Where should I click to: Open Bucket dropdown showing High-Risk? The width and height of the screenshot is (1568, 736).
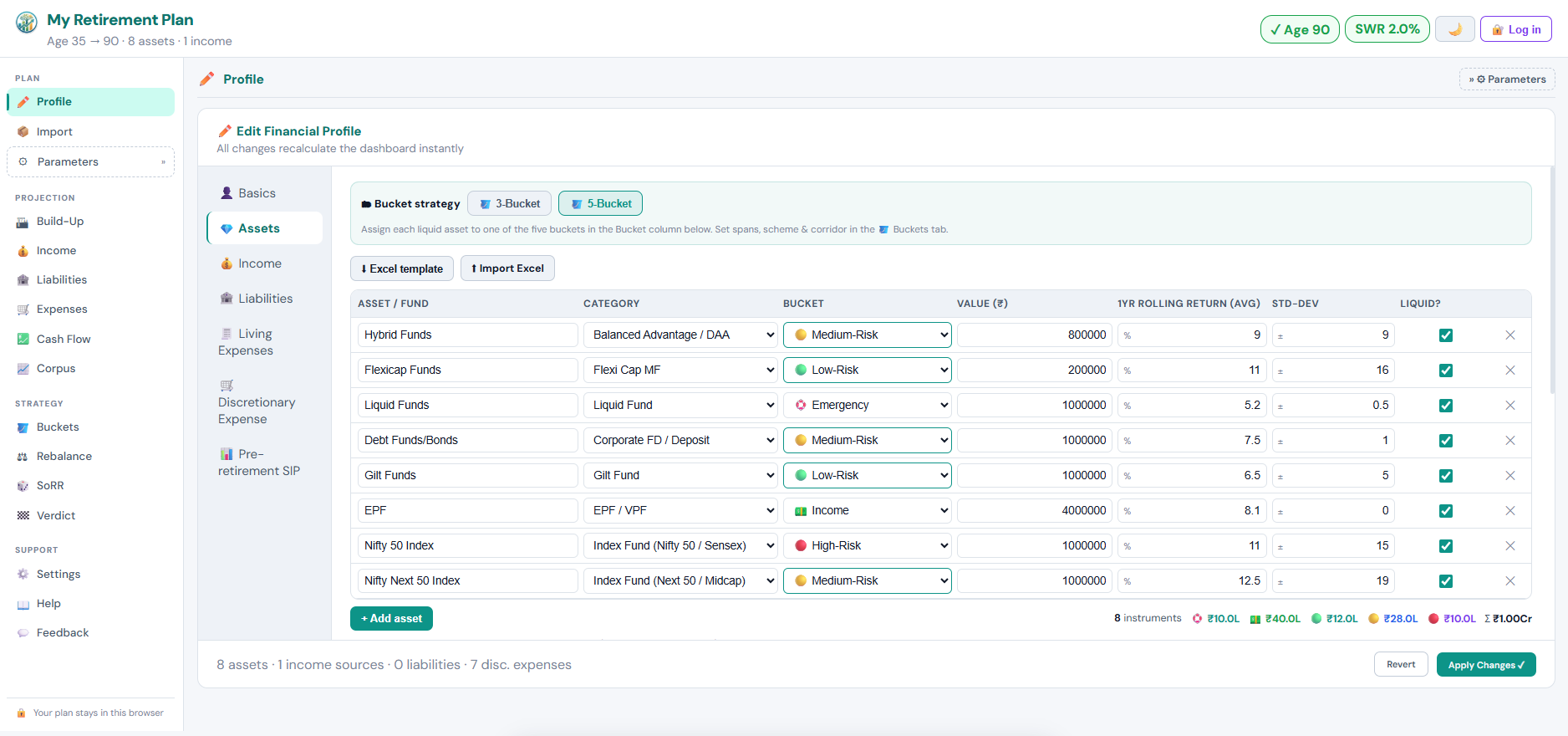(x=867, y=545)
